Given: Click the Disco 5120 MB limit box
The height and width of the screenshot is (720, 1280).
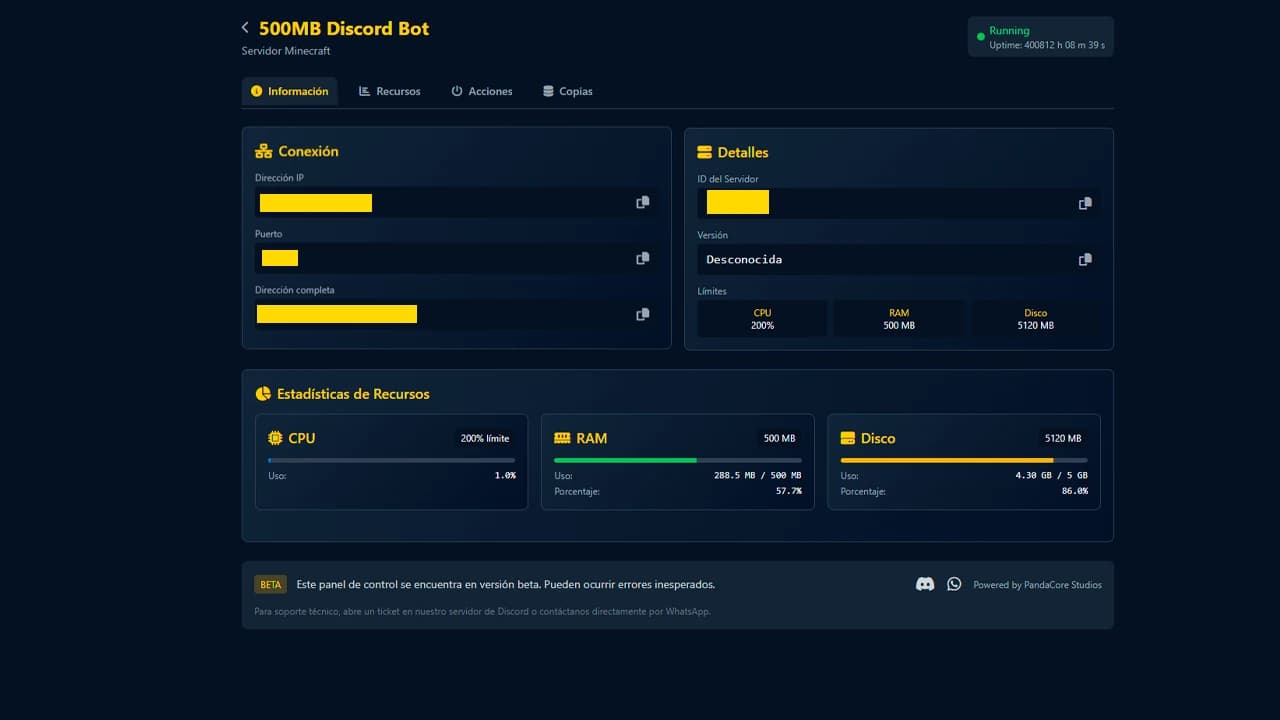Looking at the screenshot, I should pos(1036,319).
